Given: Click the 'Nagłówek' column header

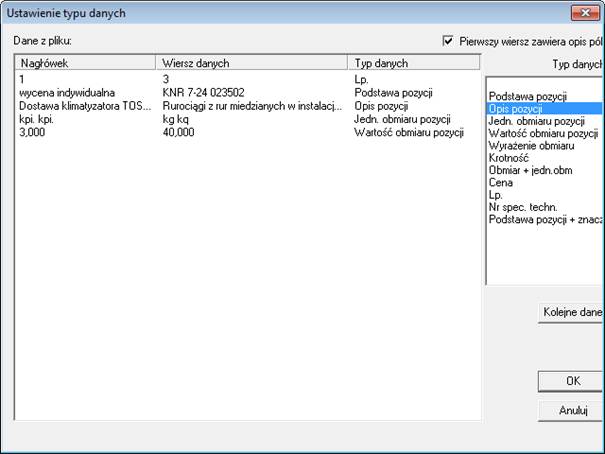Looking at the screenshot, I should [85, 63].
